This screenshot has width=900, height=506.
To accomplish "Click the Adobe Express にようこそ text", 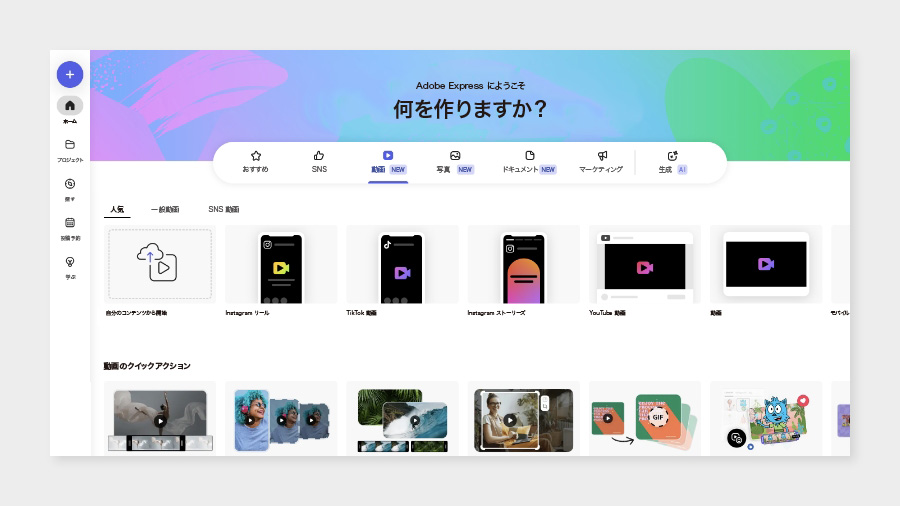I will (470, 85).
